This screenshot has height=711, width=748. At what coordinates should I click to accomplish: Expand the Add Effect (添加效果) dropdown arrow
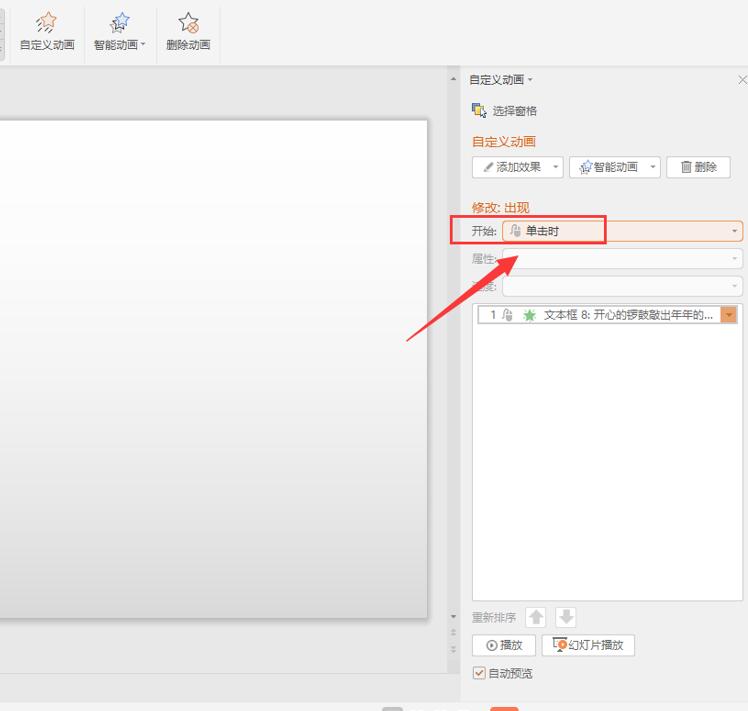pos(556,167)
